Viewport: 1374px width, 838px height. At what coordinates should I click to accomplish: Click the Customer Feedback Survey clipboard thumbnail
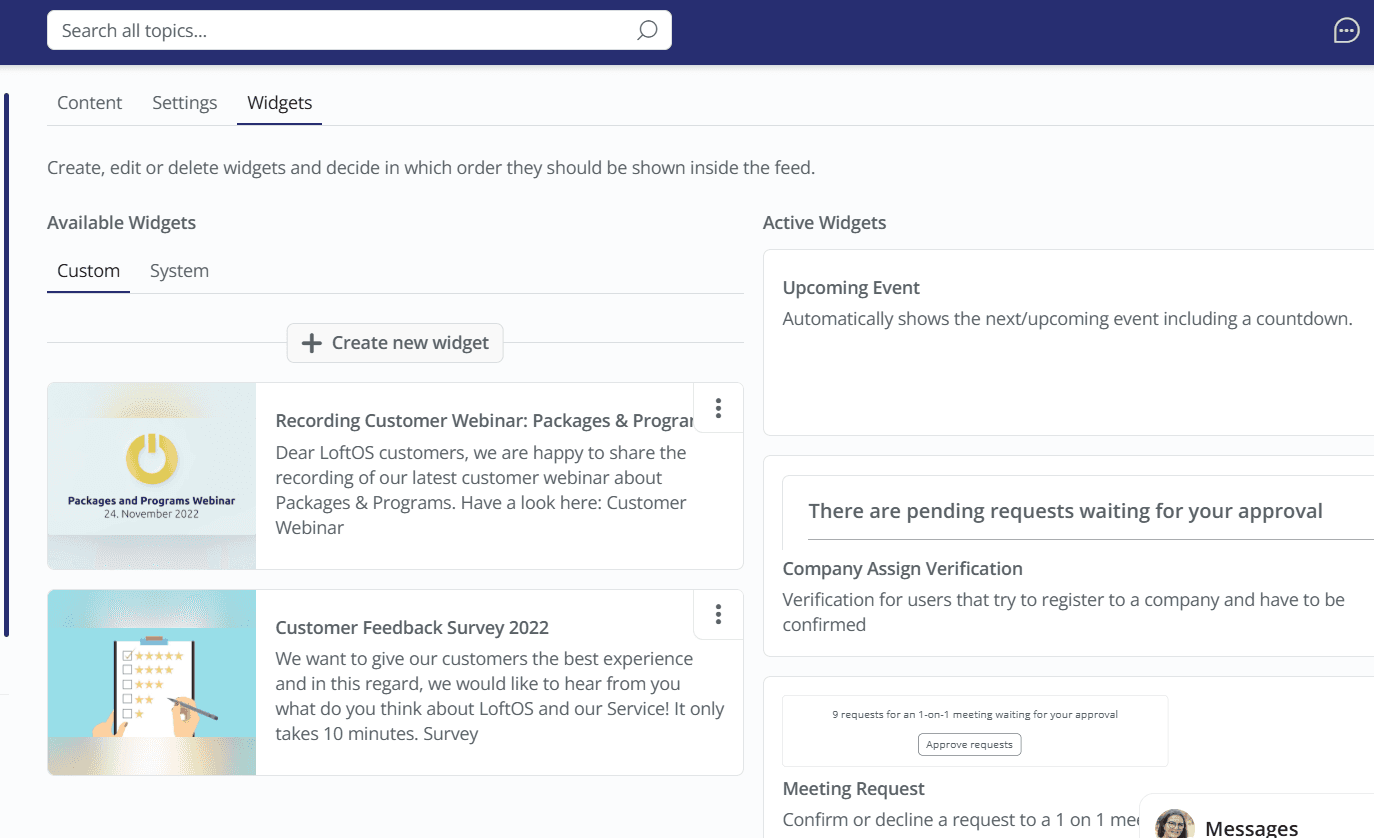(x=152, y=682)
